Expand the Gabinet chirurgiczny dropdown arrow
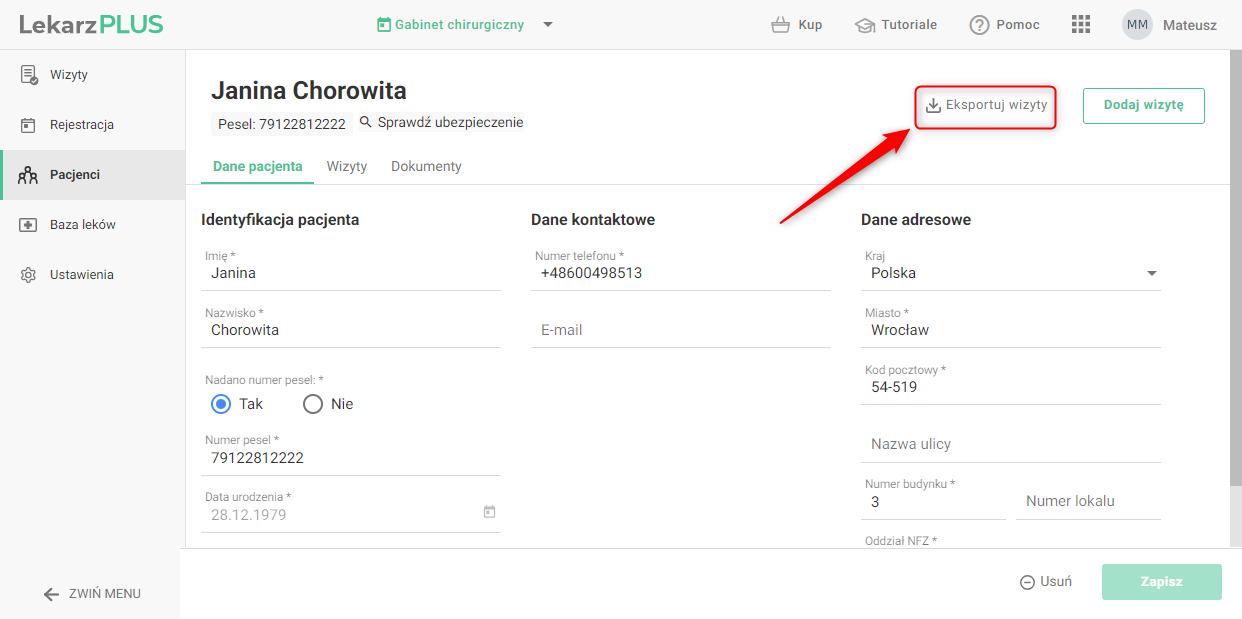Image resolution: width=1242 pixels, height=619 pixels. [548, 25]
